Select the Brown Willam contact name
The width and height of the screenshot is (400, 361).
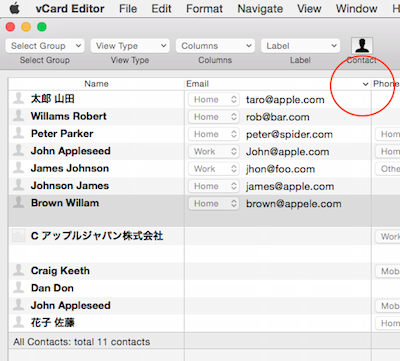65,203
